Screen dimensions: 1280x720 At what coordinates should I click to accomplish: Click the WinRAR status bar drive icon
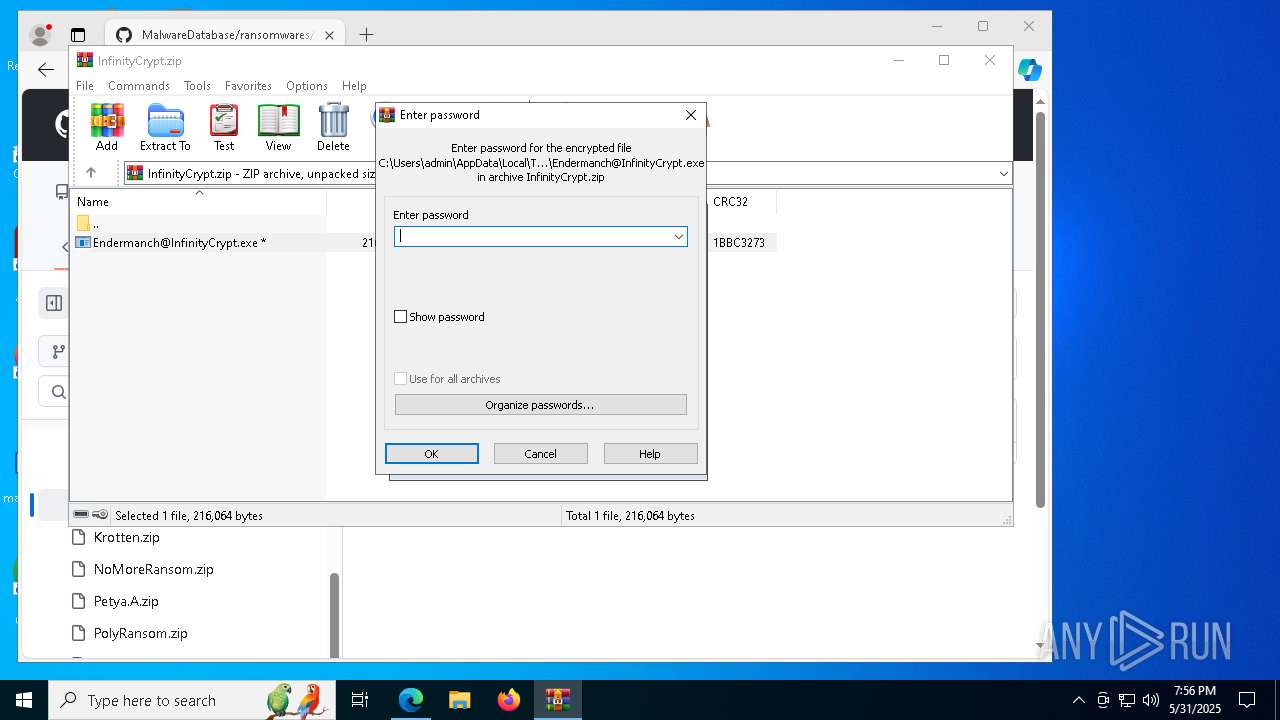[81, 515]
